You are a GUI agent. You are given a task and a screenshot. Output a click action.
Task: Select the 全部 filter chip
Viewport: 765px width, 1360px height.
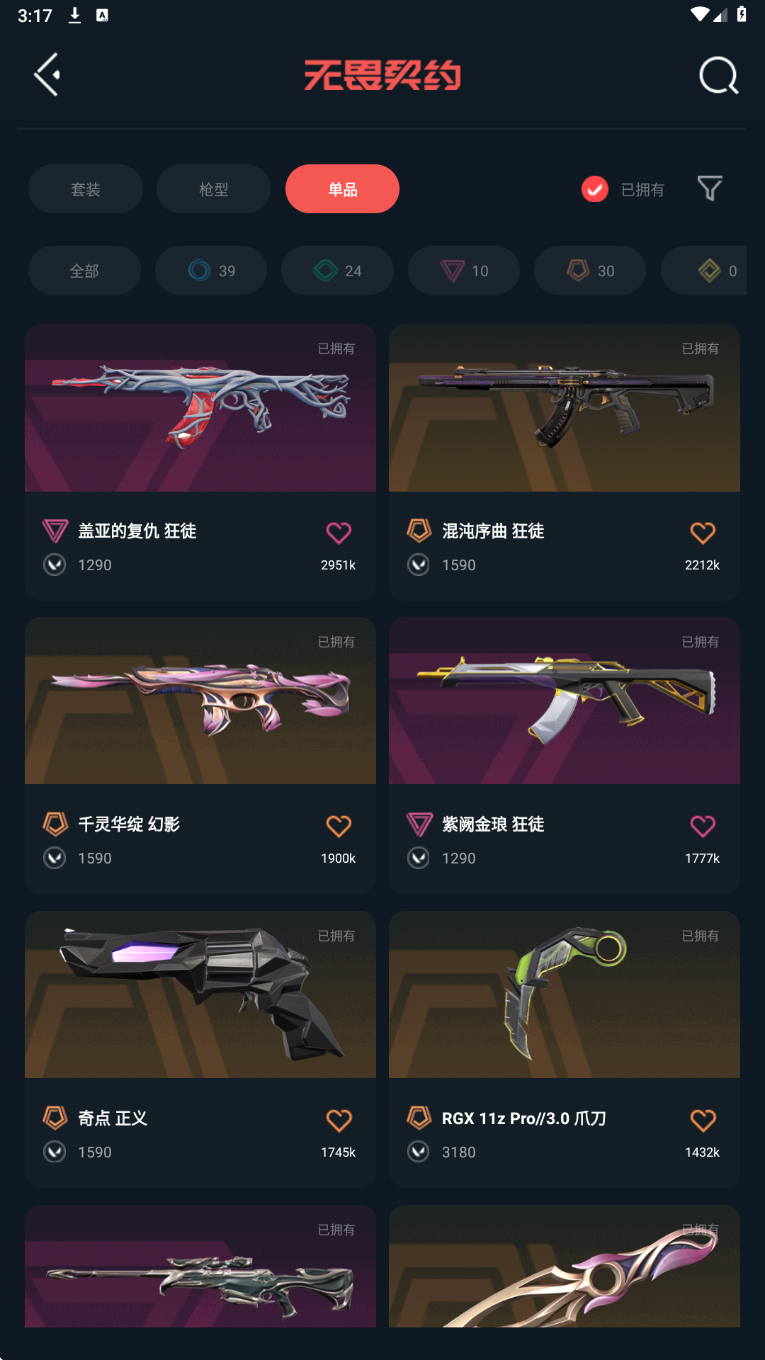pos(84,270)
